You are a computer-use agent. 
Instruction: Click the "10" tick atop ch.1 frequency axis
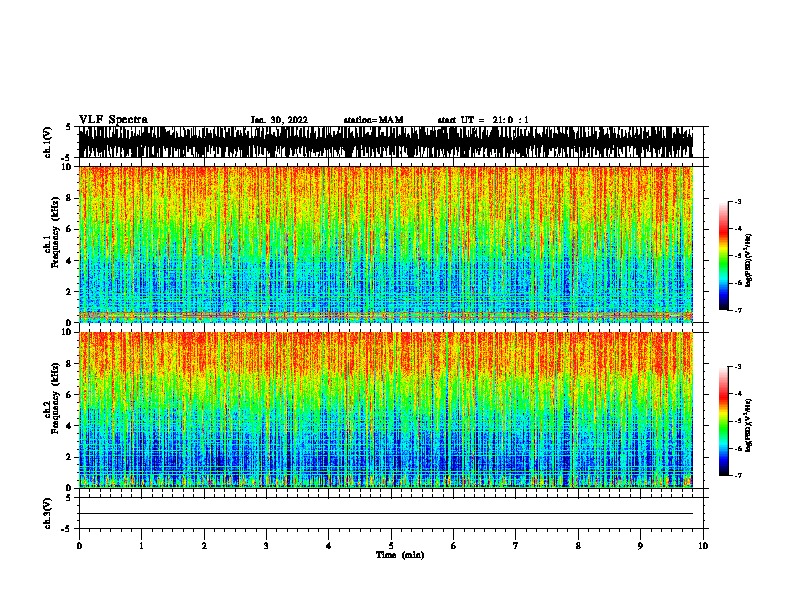click(67, 167)
